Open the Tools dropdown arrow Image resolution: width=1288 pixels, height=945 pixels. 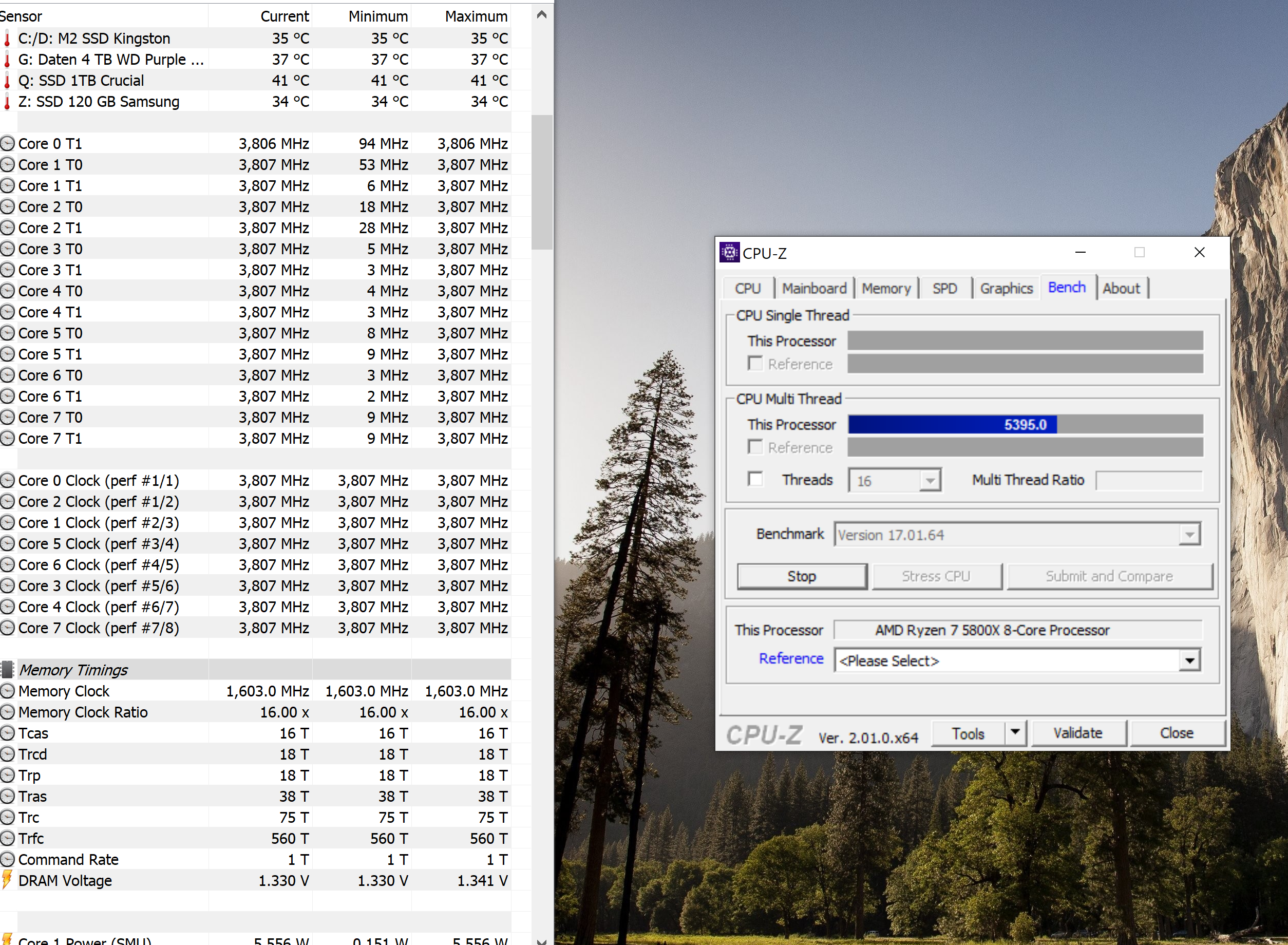click(1015, 733)
